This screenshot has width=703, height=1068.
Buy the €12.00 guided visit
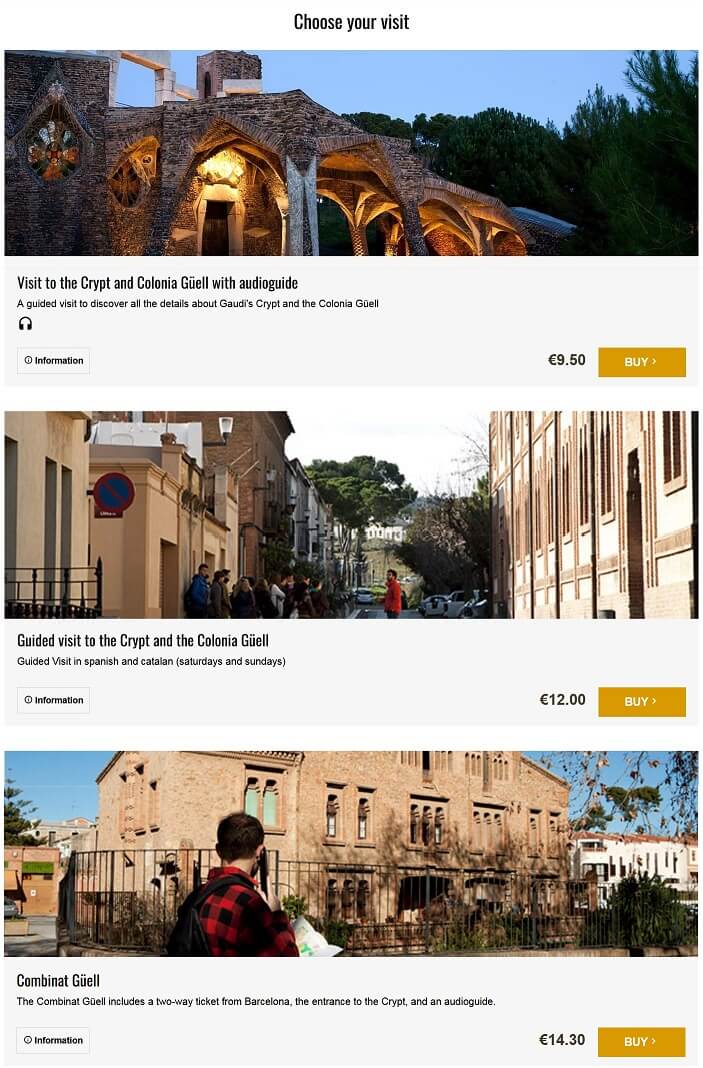pyautogui.click(x=642, y=702)
